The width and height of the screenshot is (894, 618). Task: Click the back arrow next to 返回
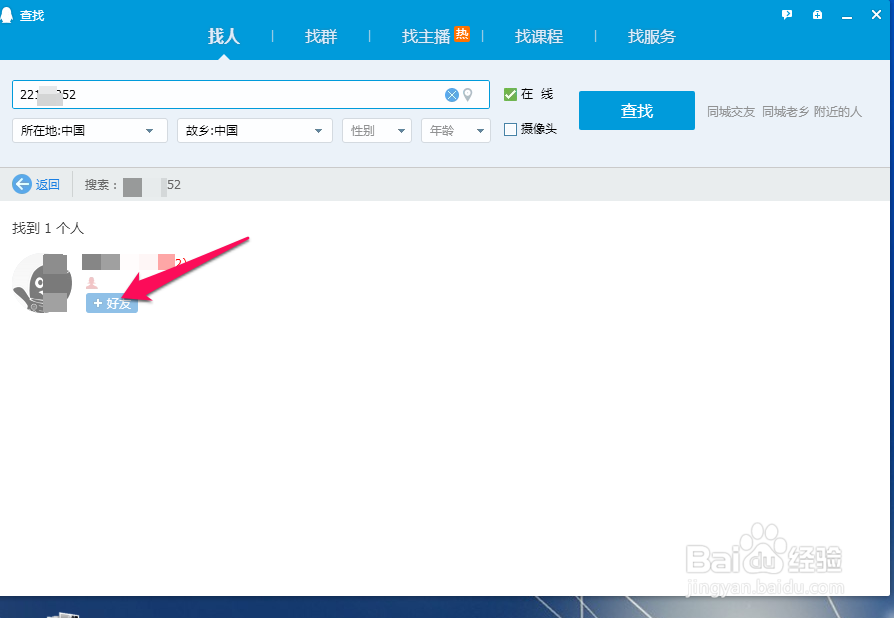[x=20, y=184]
